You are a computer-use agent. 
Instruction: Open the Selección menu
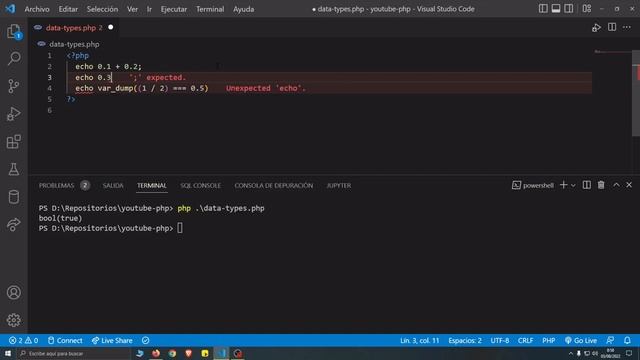coord(102,9)
